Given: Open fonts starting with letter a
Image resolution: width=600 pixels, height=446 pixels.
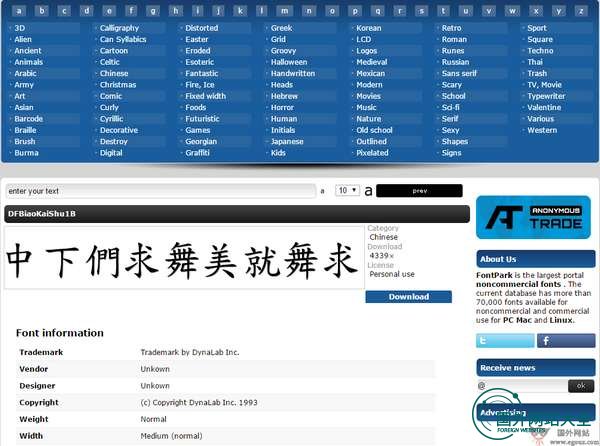Looking at the screenshot, I should (19, 11).
